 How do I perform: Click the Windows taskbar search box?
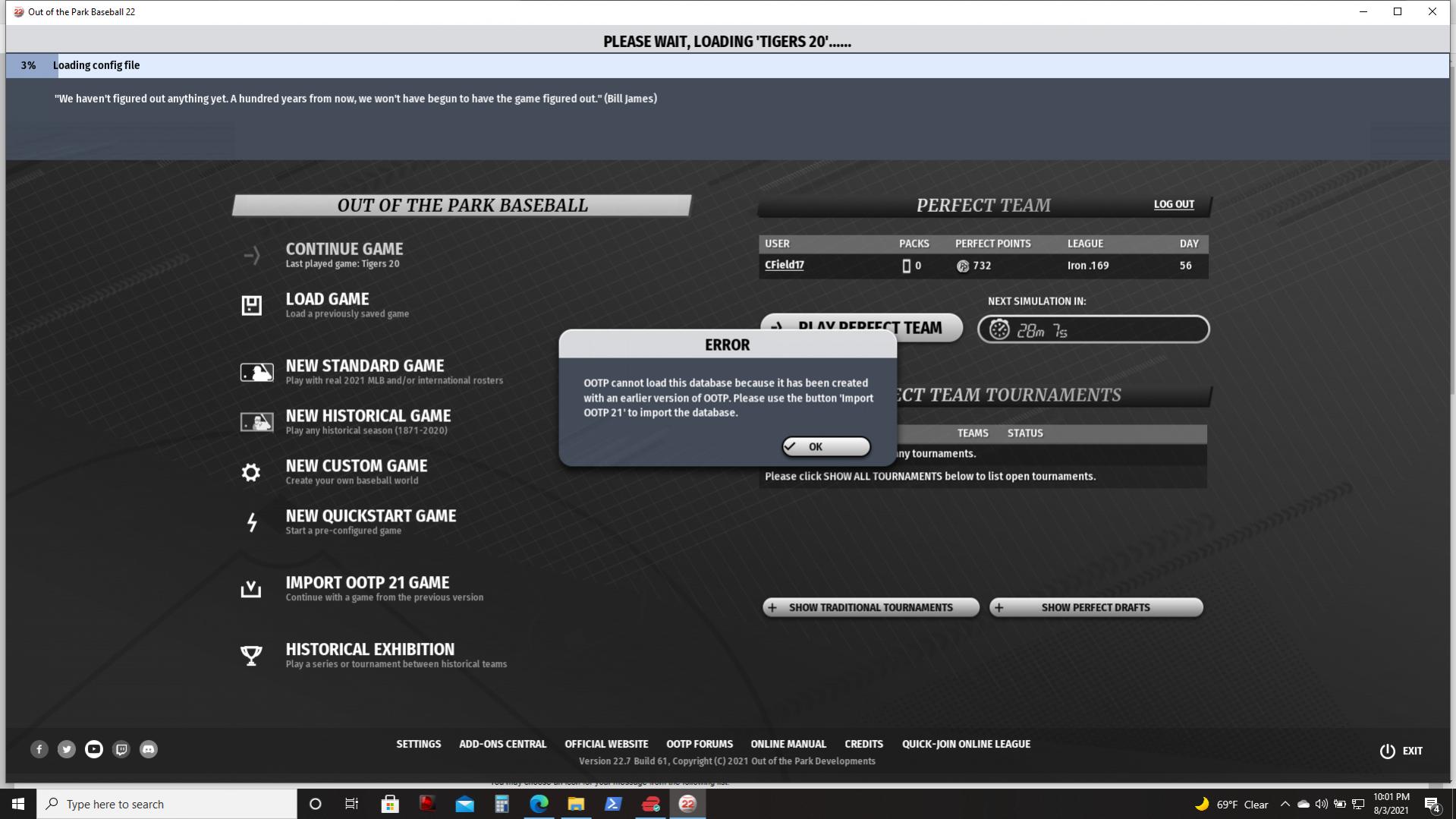(x=167, y=804)
